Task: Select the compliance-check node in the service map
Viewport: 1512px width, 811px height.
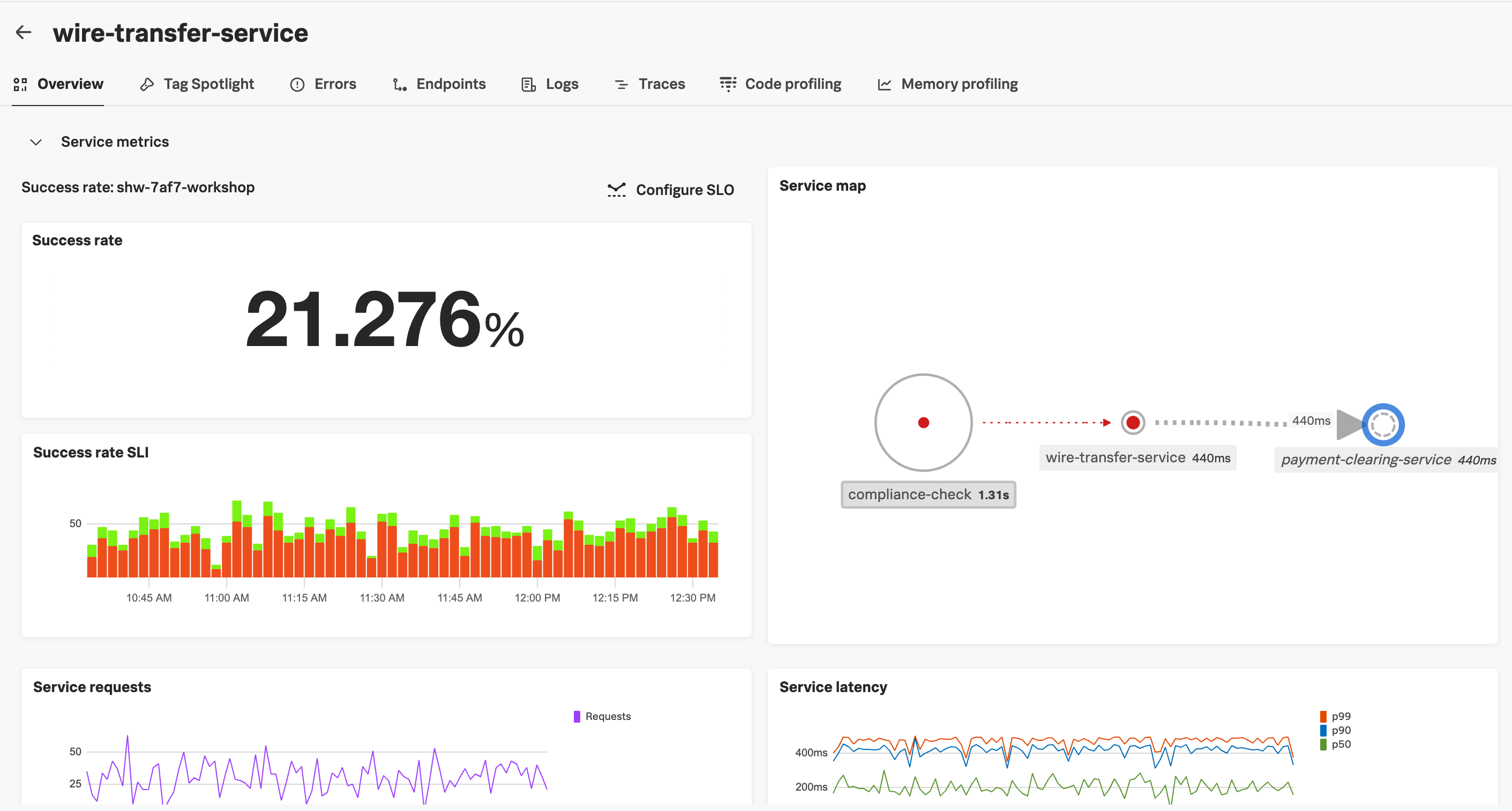Action: pos(923,422)
